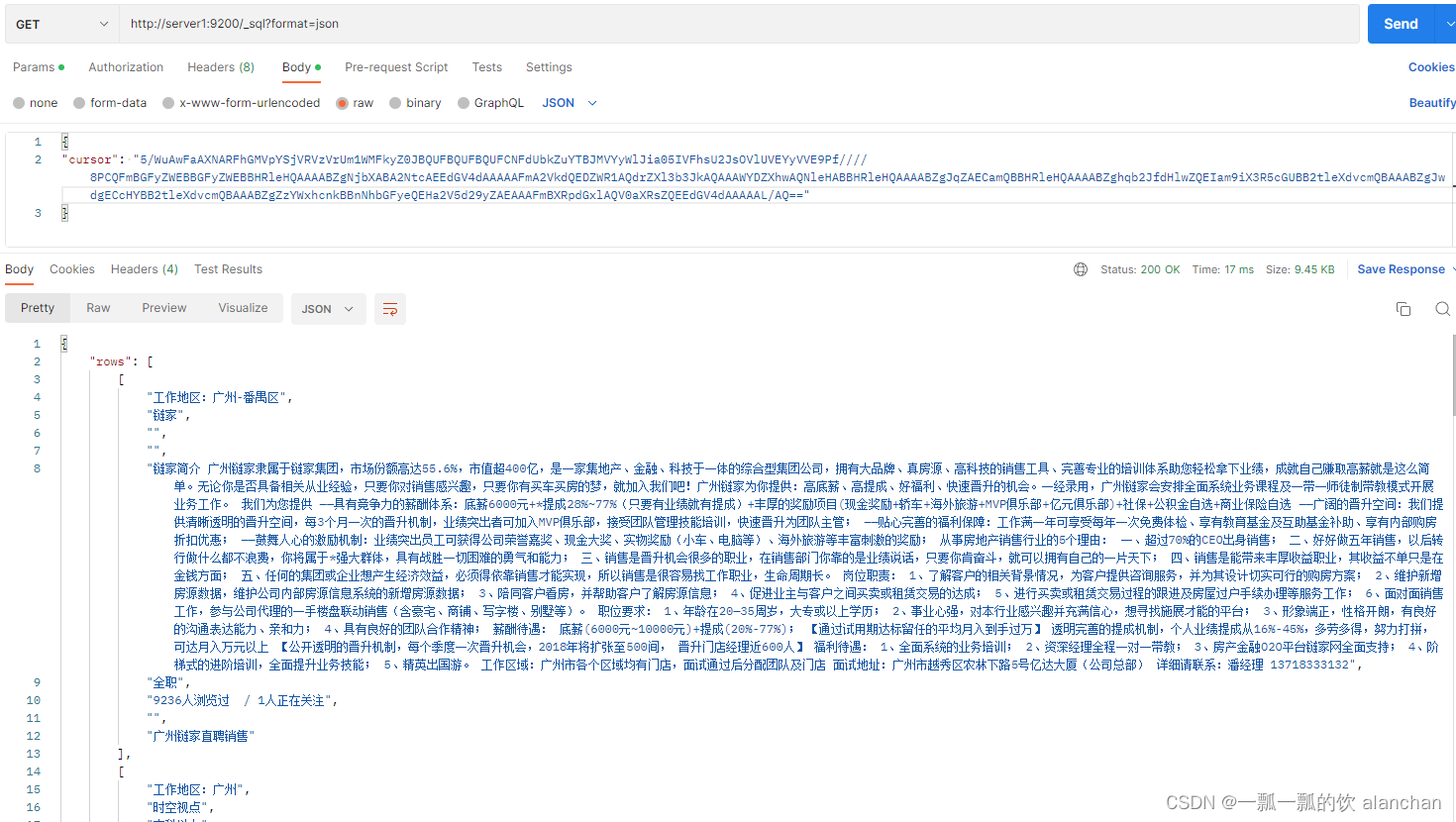Open the response Body tab

[19, 269]
